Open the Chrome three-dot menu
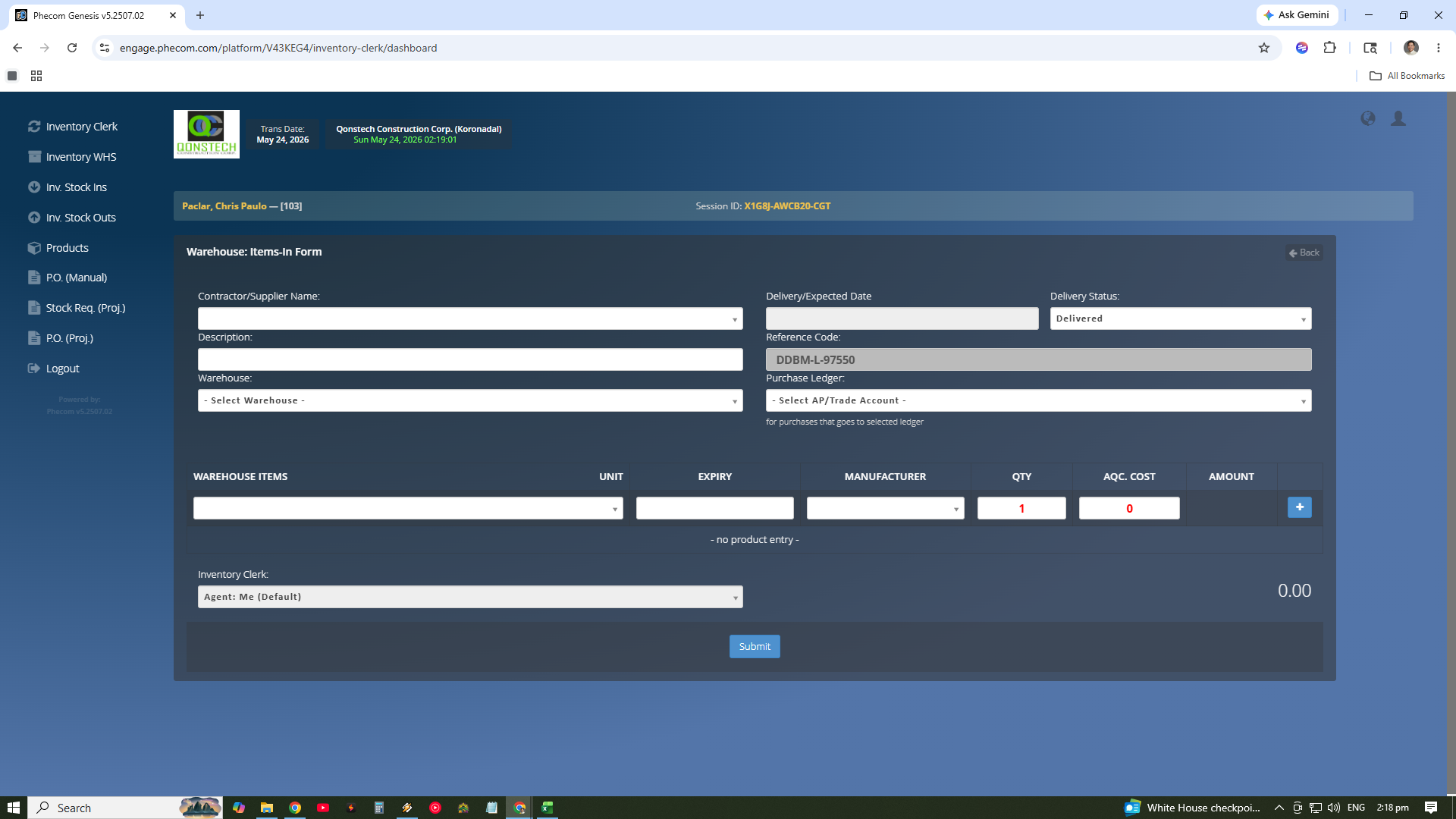The height and width of the screenshot is (819, 1456). click(x=1439, y=48)
